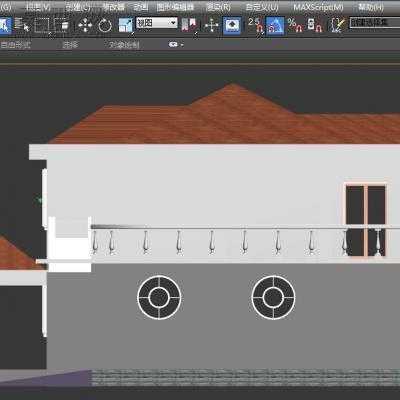The height and width of the screenshot is (400, 400).
Task: Expand the ribbon display options dropdown
Action: coord(176,45)
